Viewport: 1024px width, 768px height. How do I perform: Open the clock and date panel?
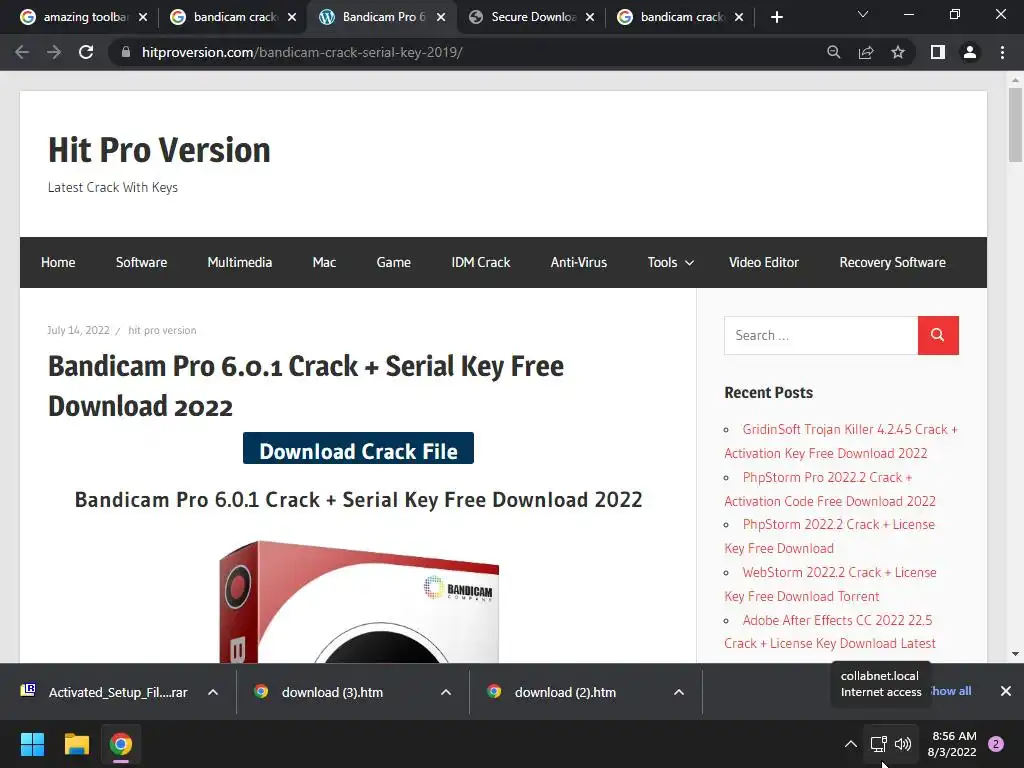coord(952,744)
